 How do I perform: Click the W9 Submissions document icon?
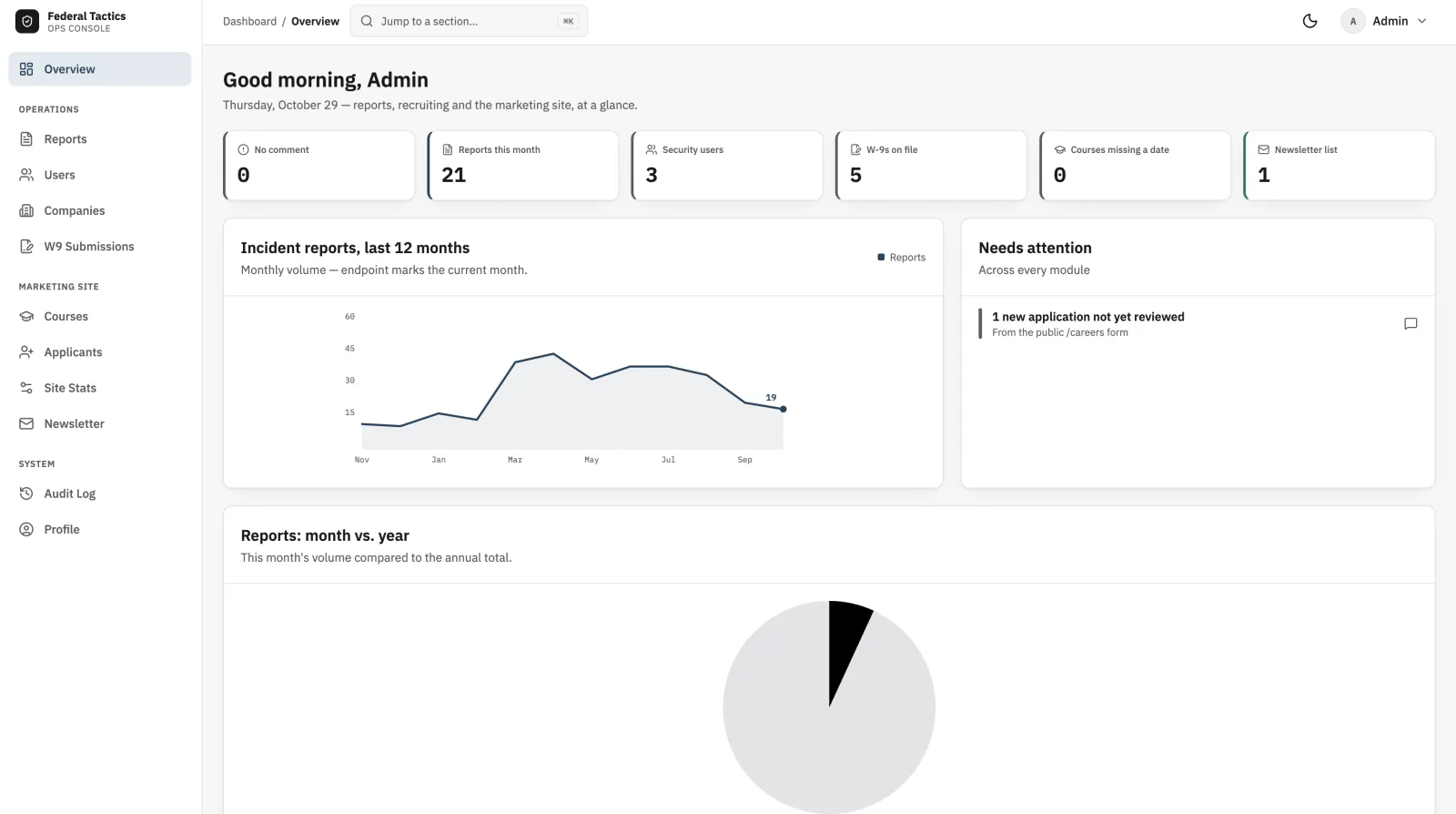(x=26, y=246)
